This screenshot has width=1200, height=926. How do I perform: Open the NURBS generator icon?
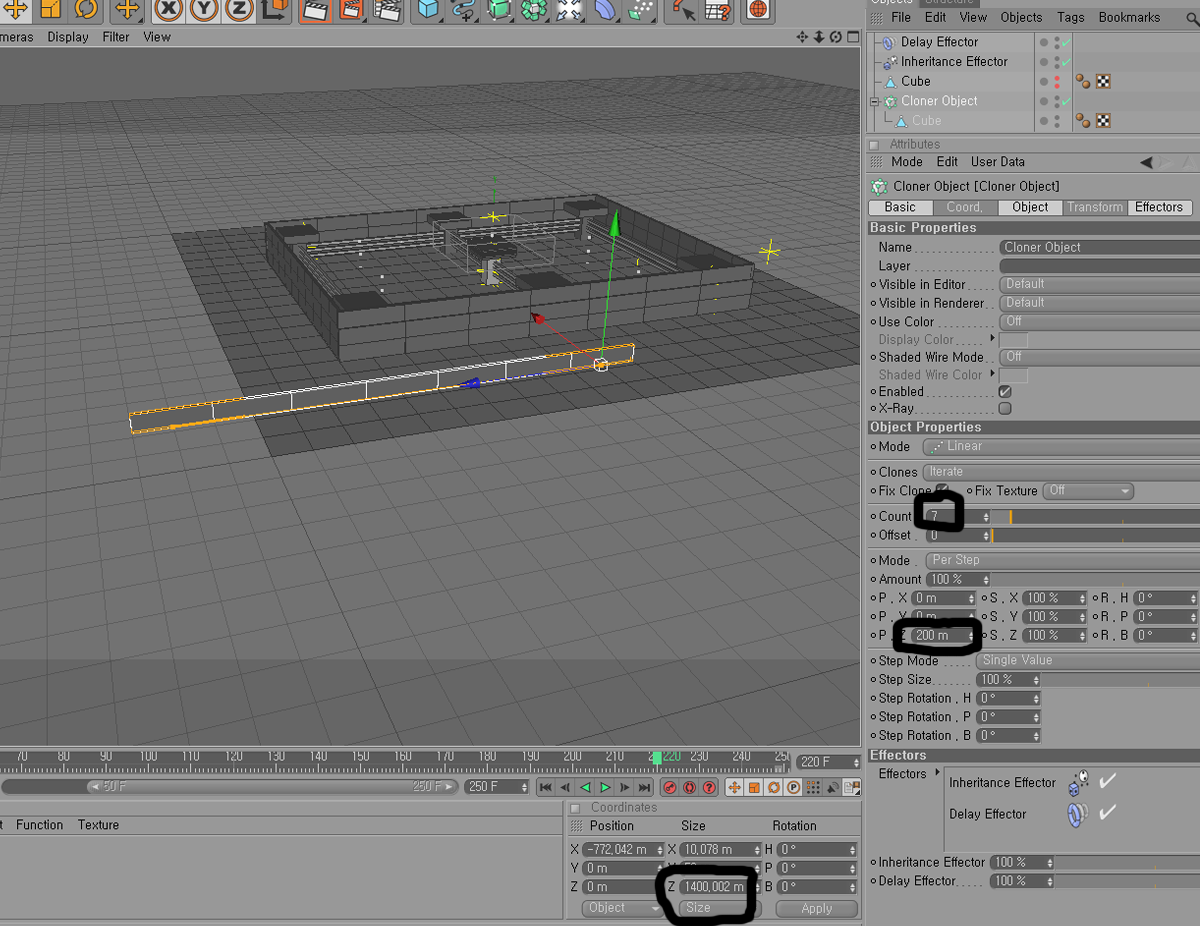coord(498,10)
